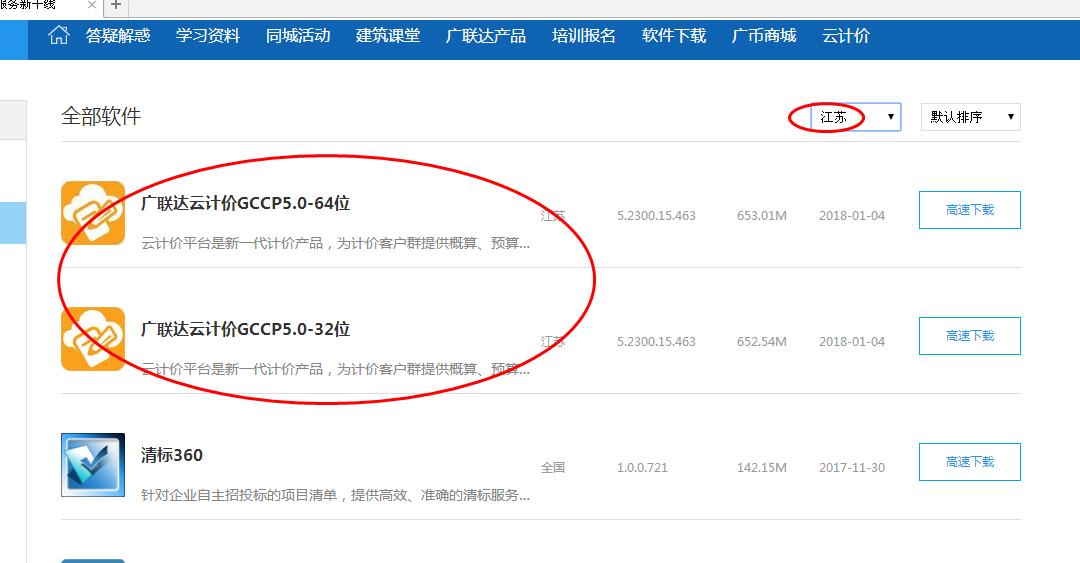Open the GCCP5.0-32位 app icon

pos(93,339)
